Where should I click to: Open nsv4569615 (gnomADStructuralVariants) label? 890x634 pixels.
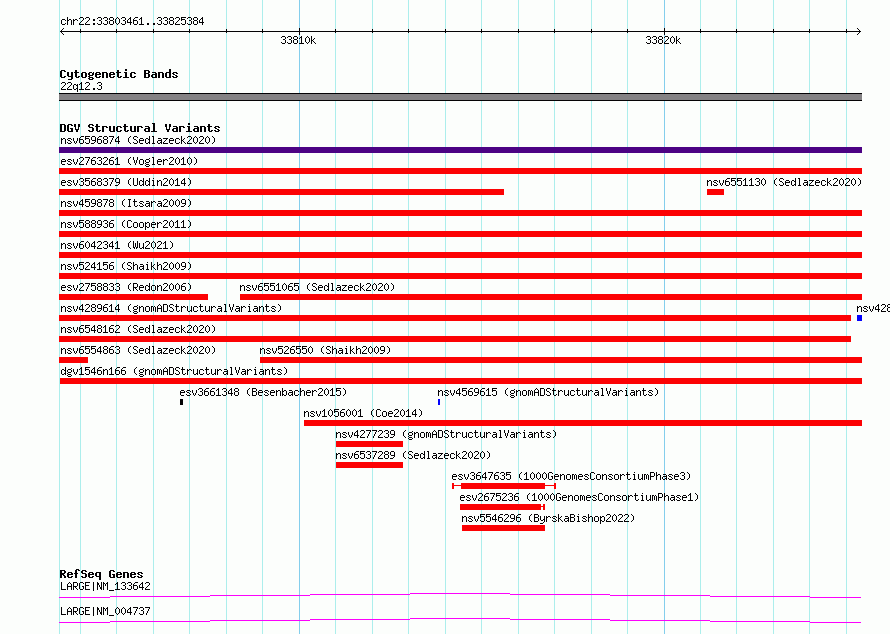click(x=548, y=392)
